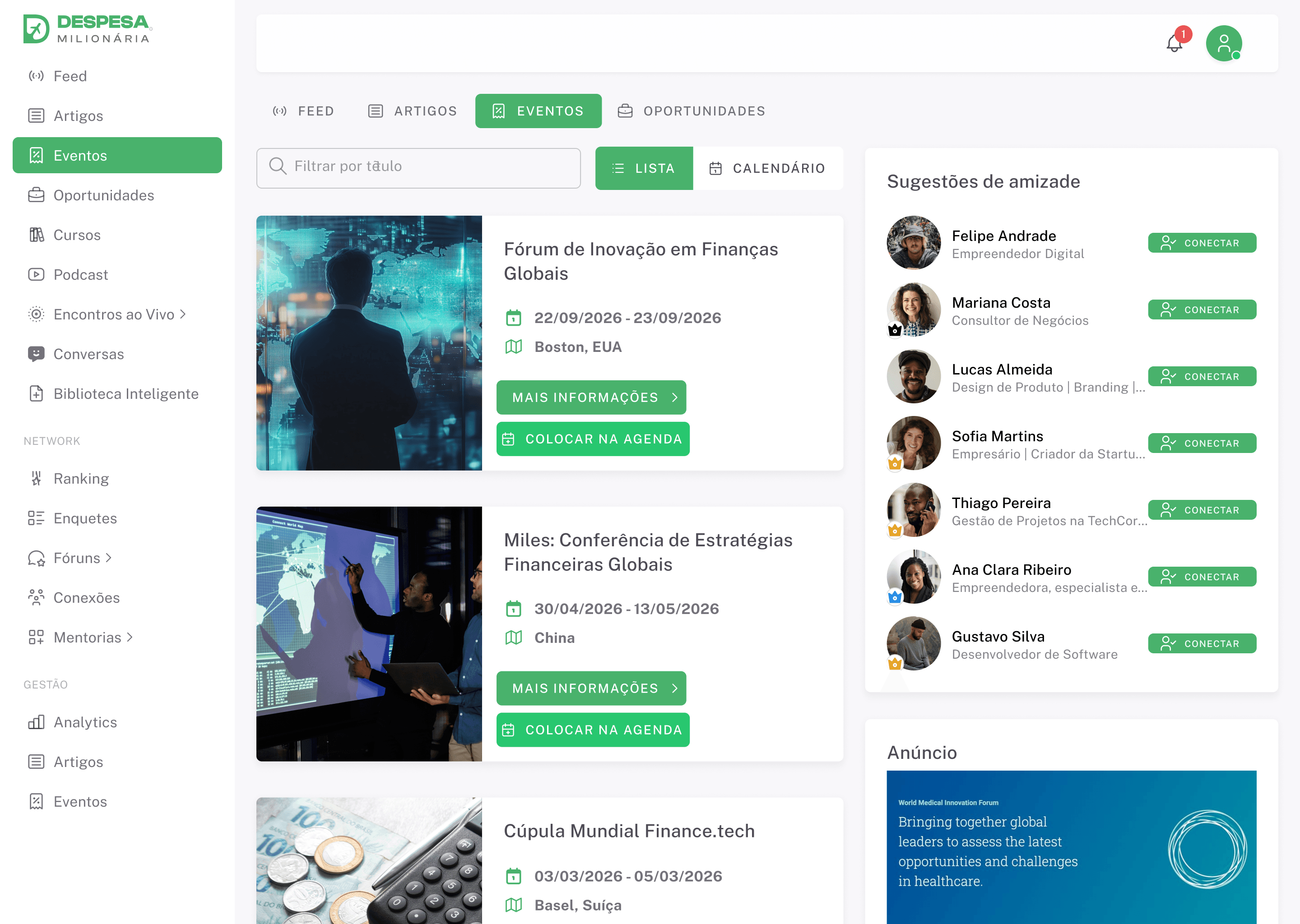Screen dimensions: 1300x924
Task: Click Mais Informações for Miles conference
Action: pyautogui.click(x=591, y=688)
